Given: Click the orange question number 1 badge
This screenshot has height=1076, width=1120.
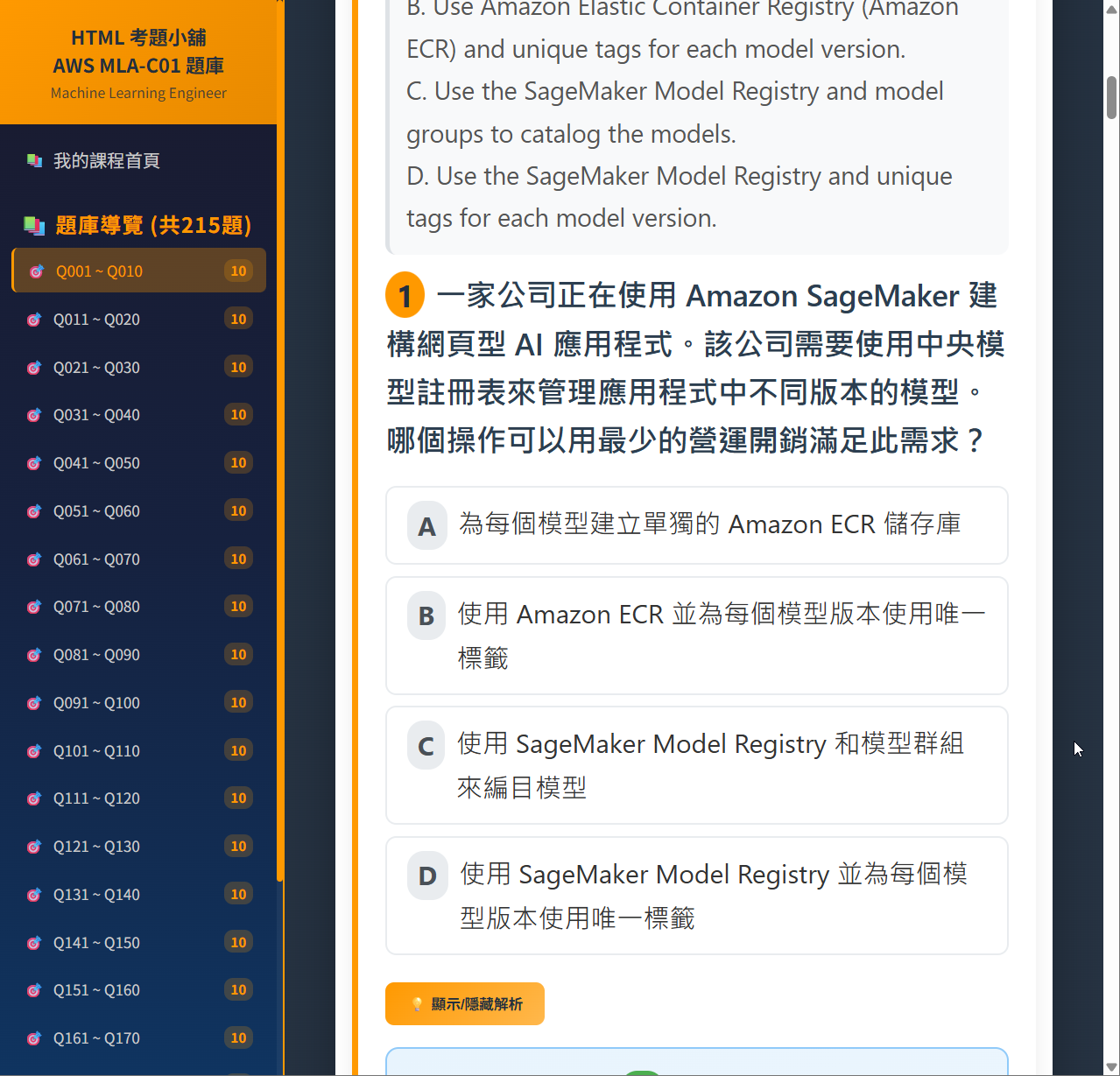Looking at the screenshot, I should pos(405,296).
